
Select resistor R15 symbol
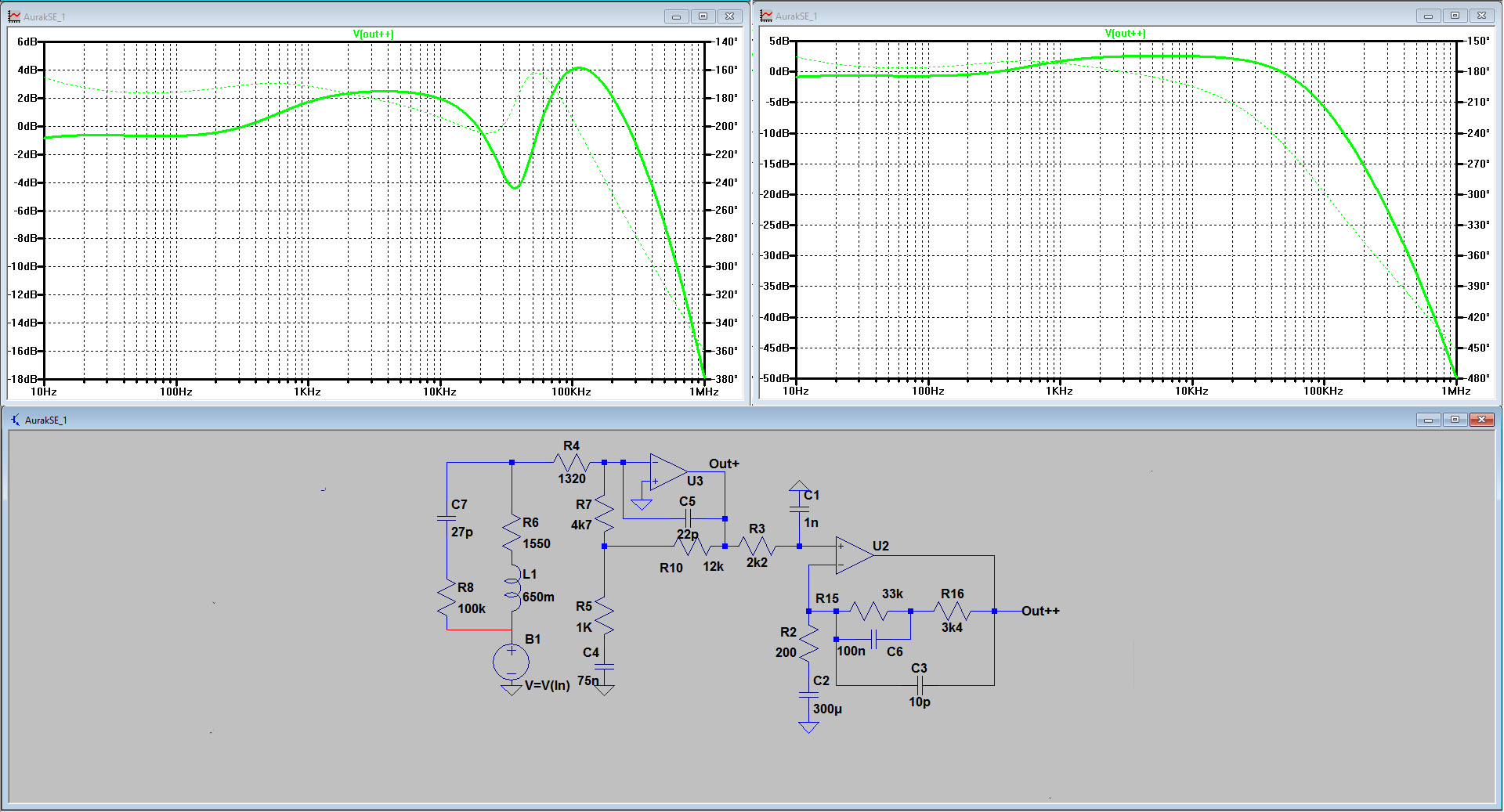[869, 611]
